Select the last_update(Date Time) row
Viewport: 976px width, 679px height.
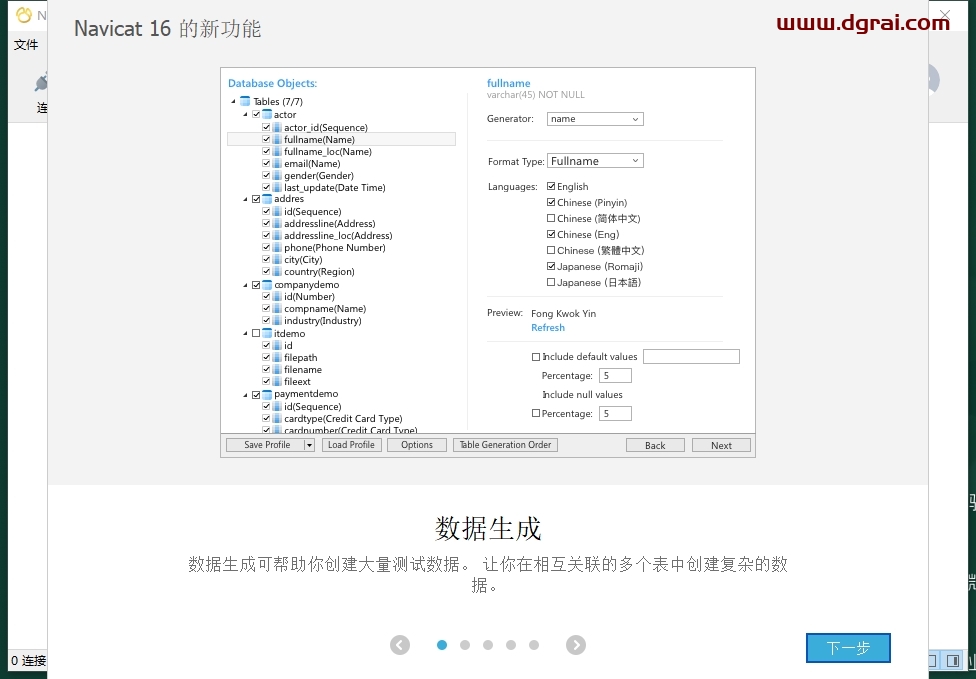tap(334, 188)
